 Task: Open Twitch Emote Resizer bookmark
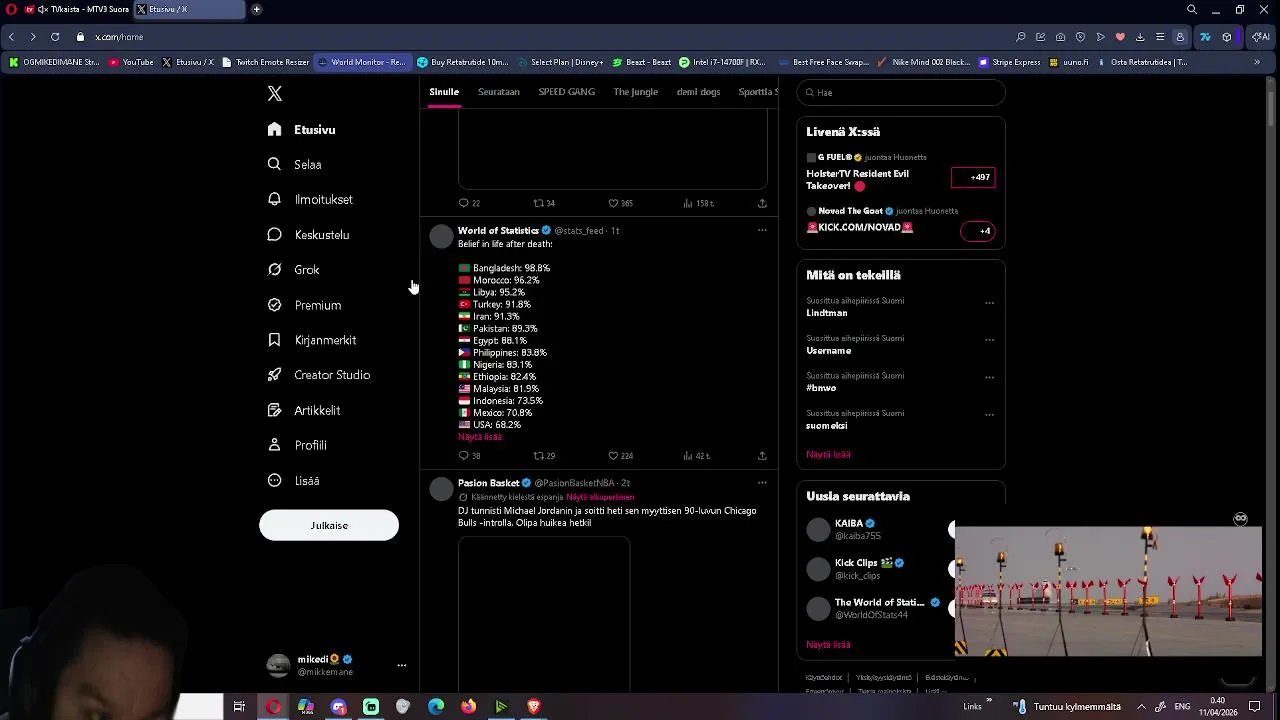pyautogui.click(x=265, y=62)
